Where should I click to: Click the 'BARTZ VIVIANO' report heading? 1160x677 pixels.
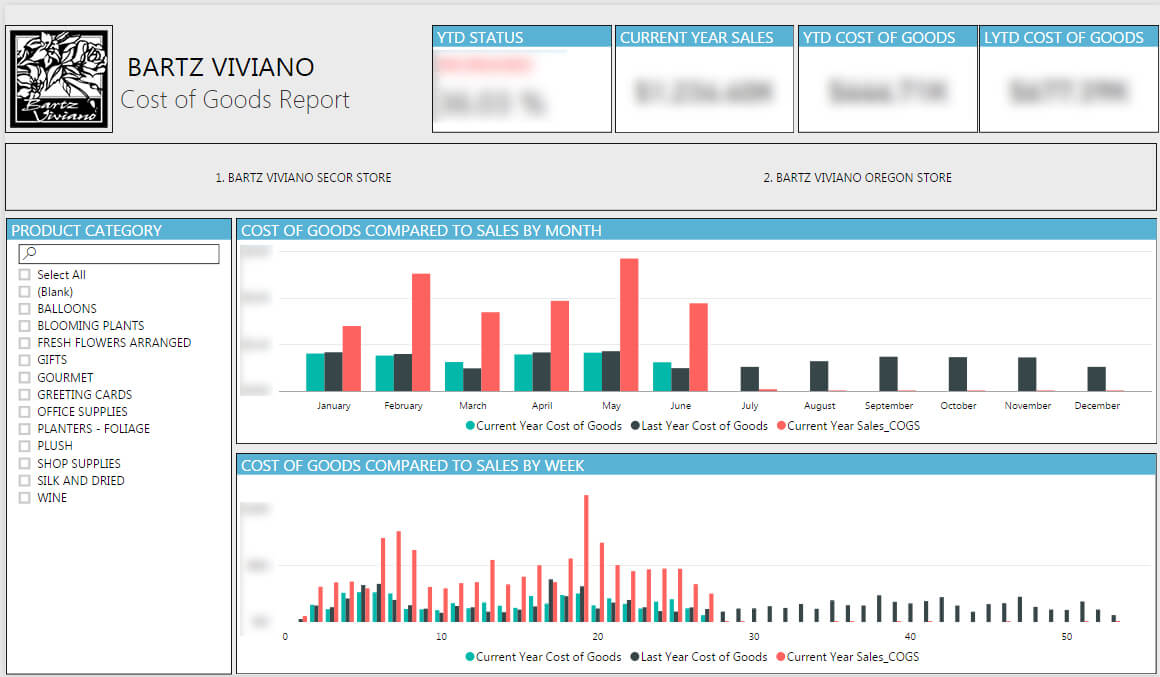[x=220, y=67]
